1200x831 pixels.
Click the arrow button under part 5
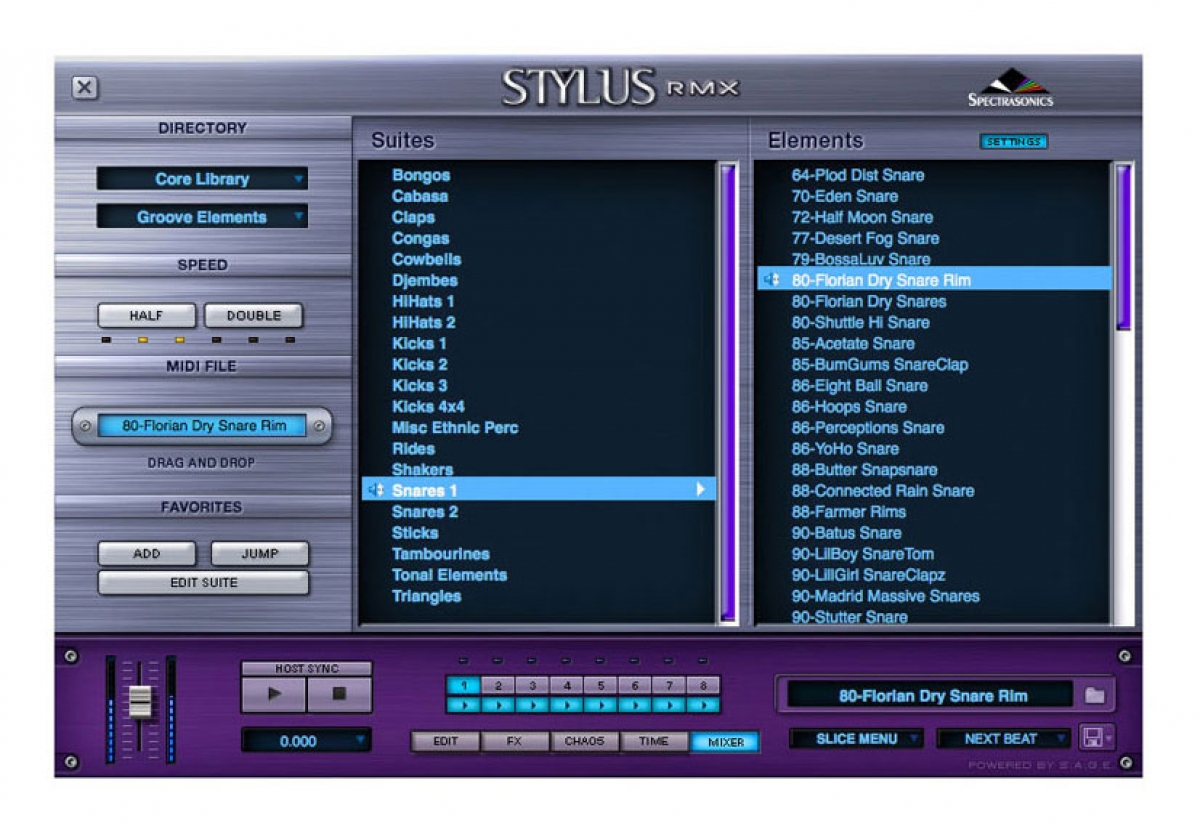(600, 704)
